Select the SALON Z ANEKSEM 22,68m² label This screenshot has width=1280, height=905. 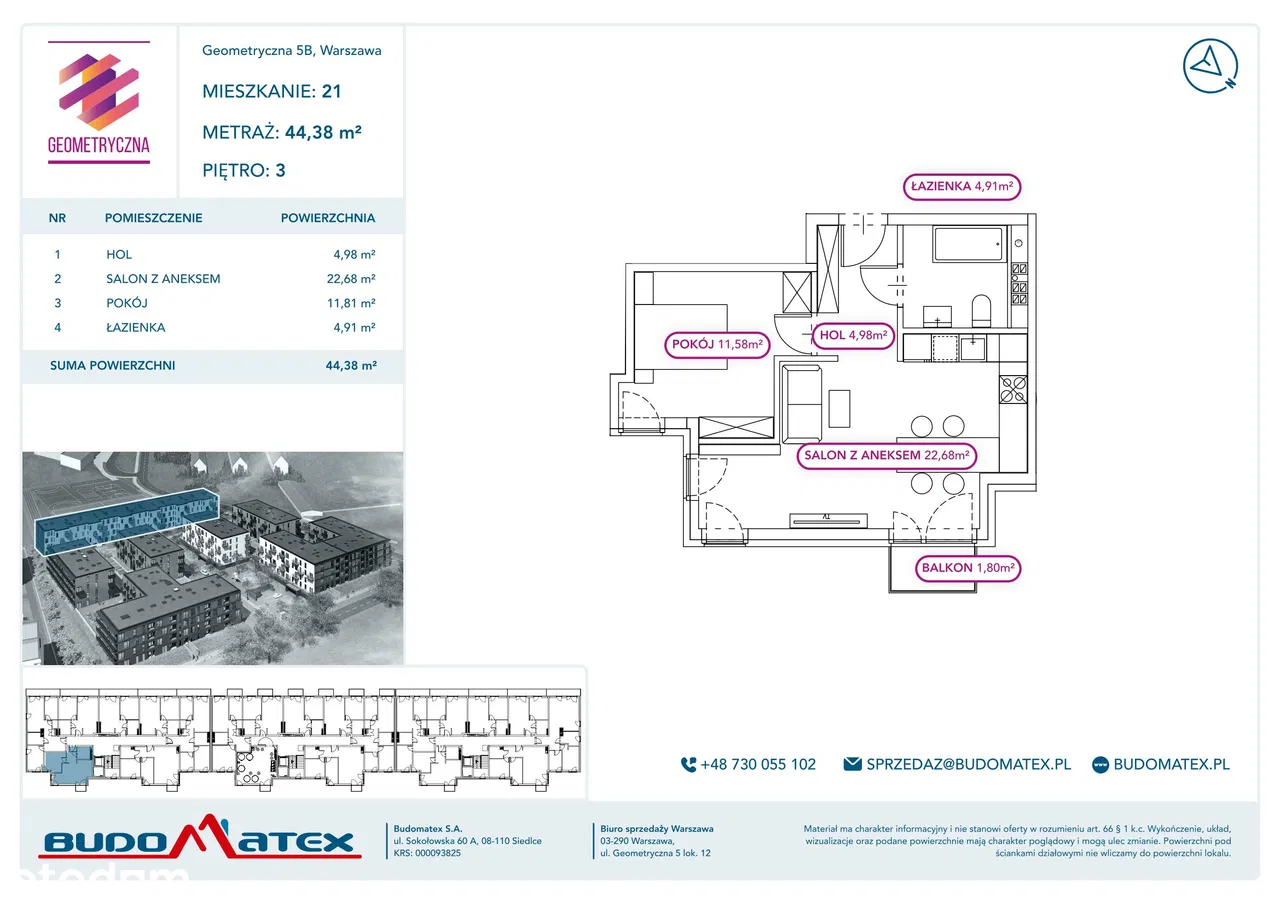(886, 456)
